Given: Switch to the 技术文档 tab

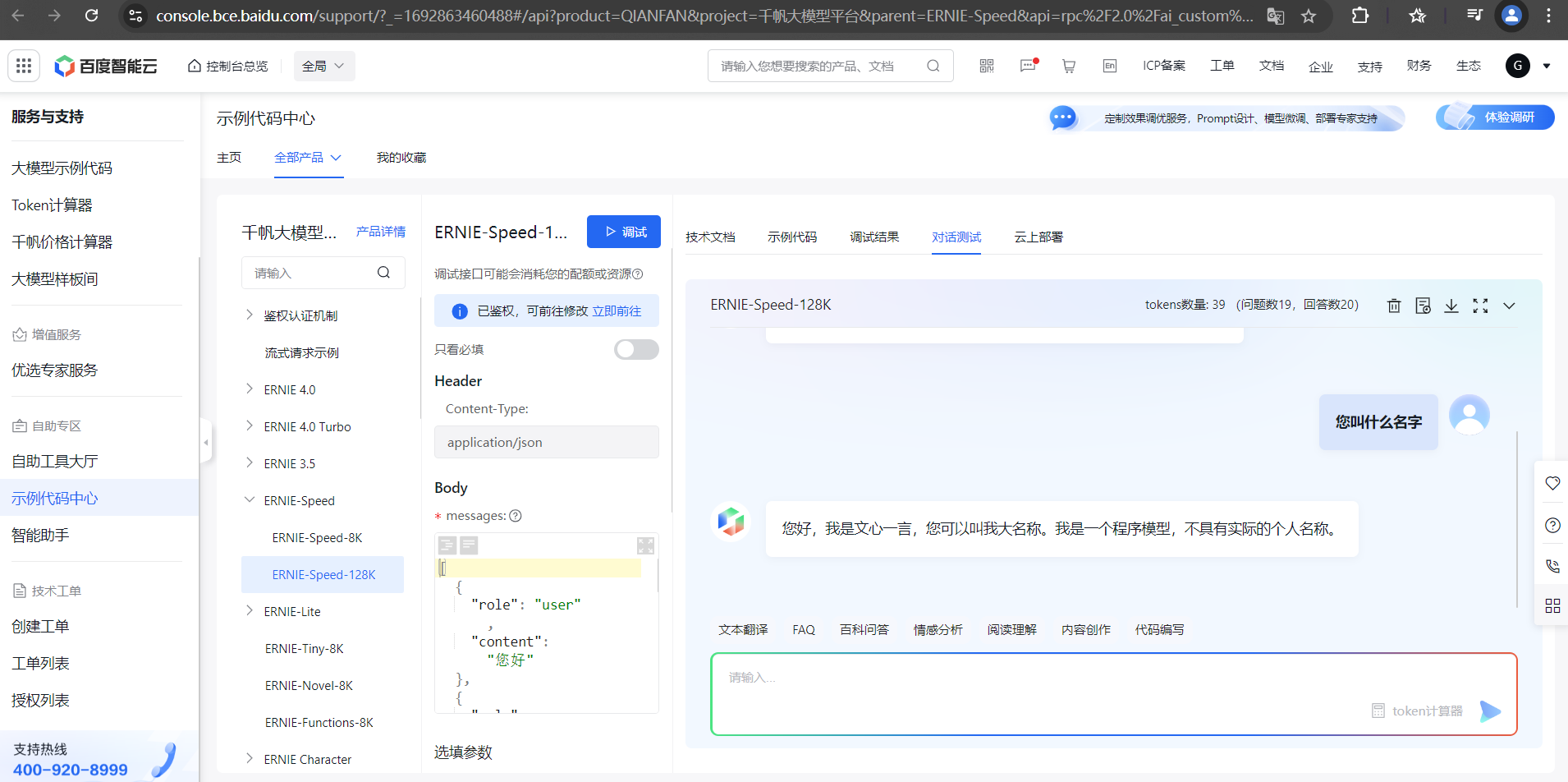Looking at the screenshot, I should pos(710,237).
